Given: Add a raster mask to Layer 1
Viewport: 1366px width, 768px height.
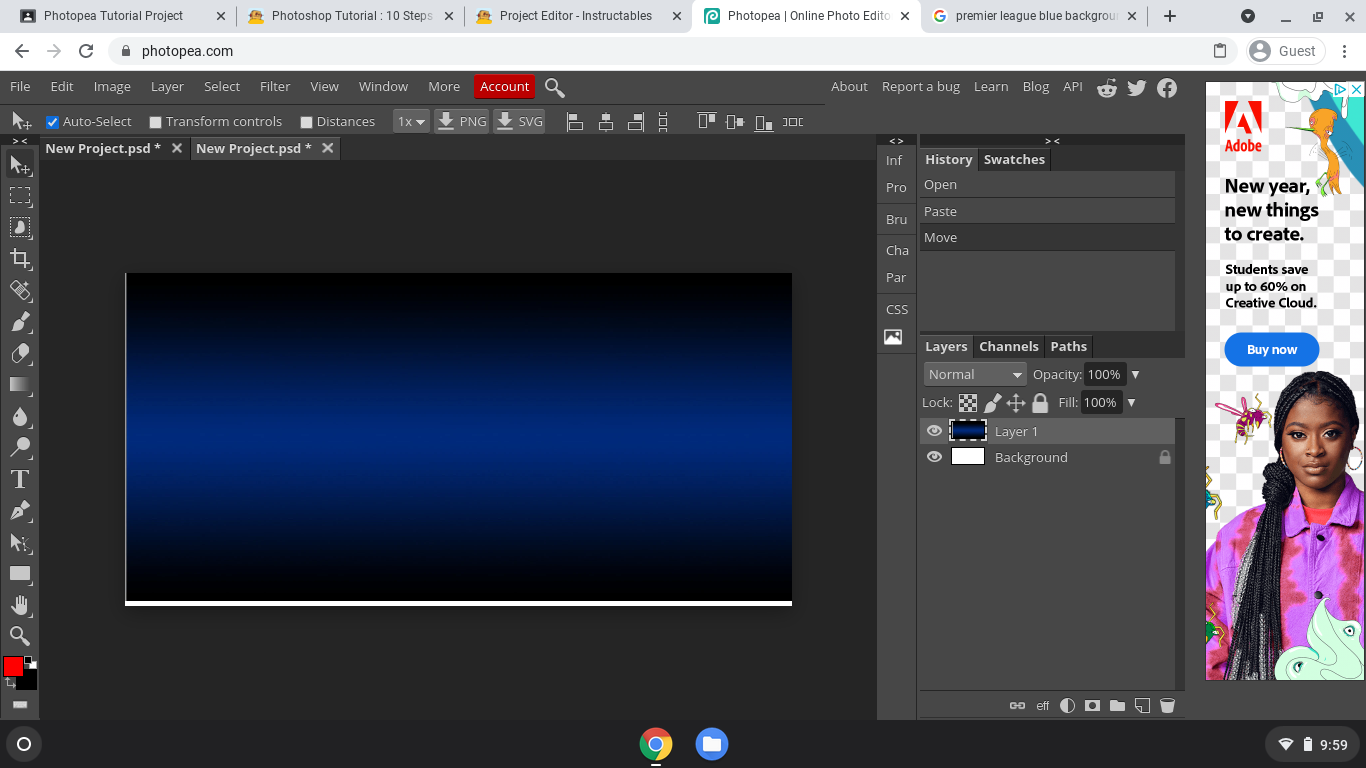Looking at the screenshot, I should click(1092, 705).
